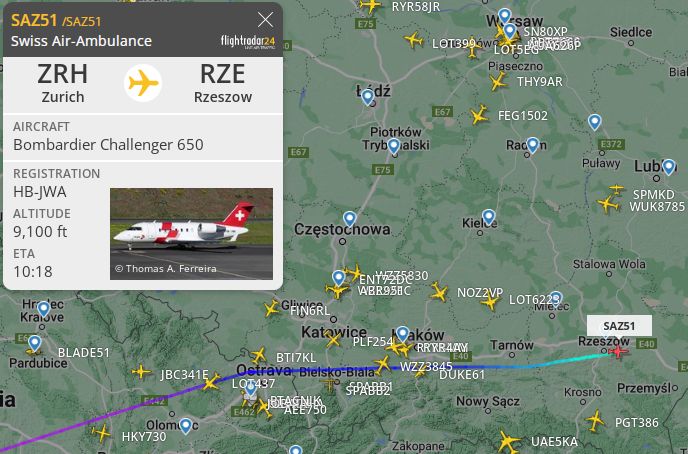Click the red SAZ51 aircraft icon near Rzeszow
This screenshot has height=454, width=688.
(619, 351)
